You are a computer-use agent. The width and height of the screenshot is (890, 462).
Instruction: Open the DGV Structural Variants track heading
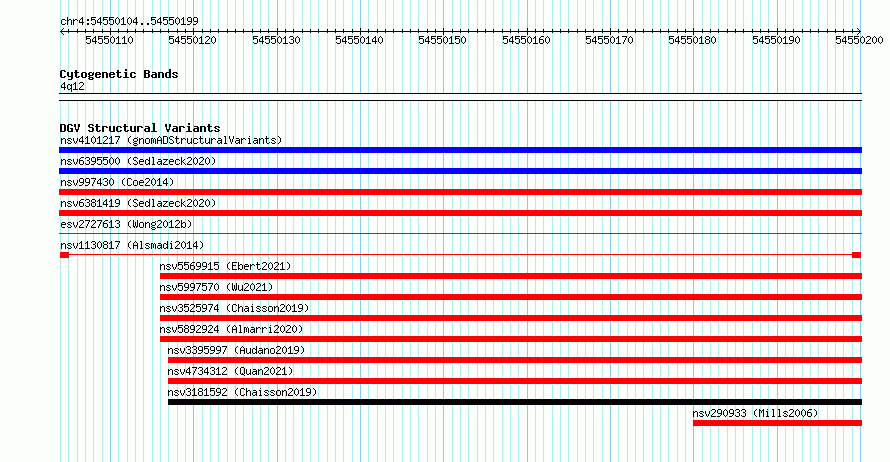click(x=140, y=128)
